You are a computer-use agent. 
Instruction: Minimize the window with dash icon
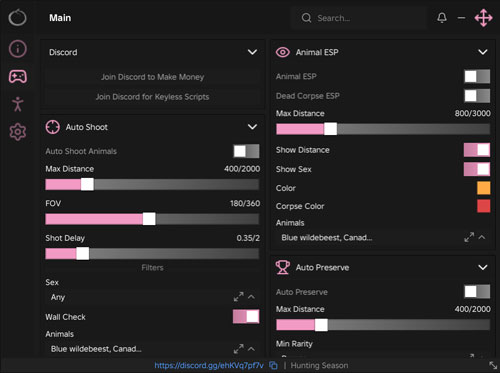pos(461,18)
